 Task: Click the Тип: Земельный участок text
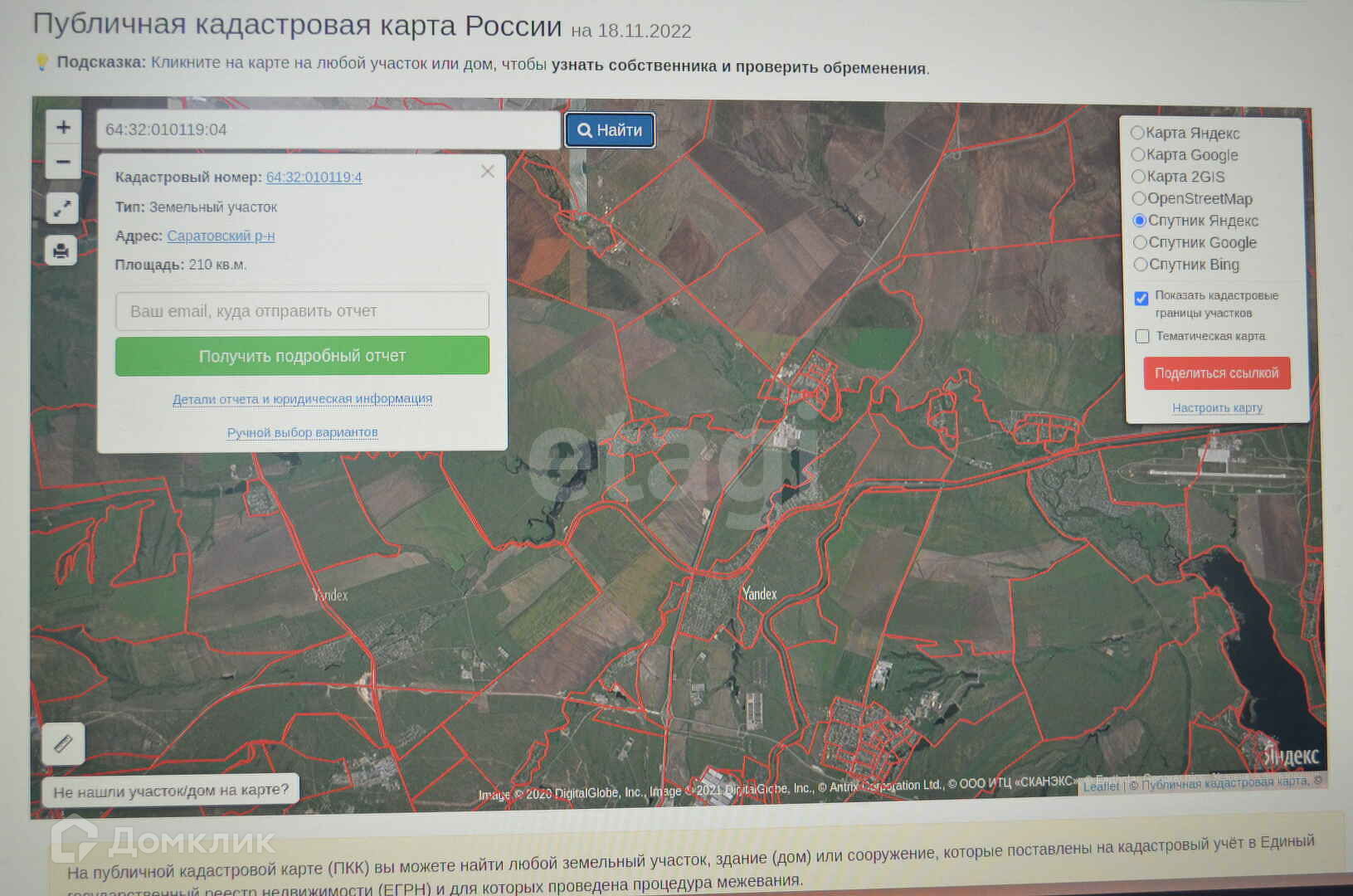tap(196, 207)
